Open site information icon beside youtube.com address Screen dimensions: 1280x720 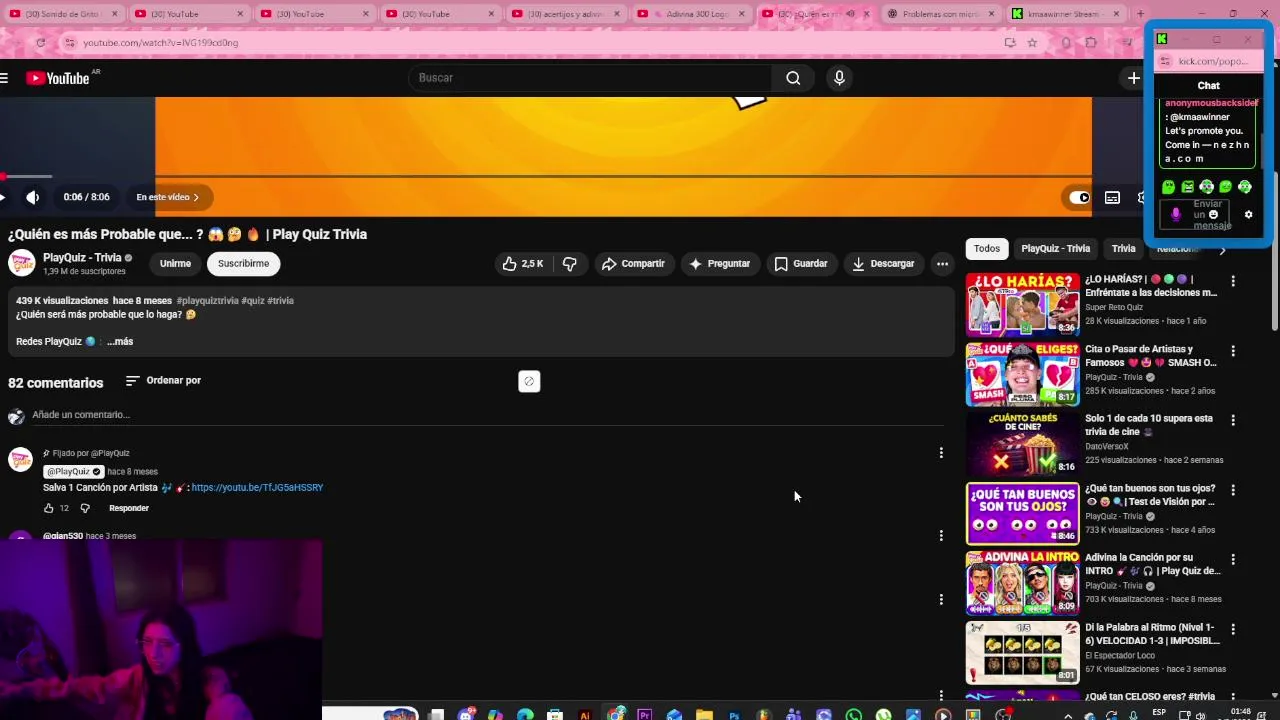coord(69,43)
